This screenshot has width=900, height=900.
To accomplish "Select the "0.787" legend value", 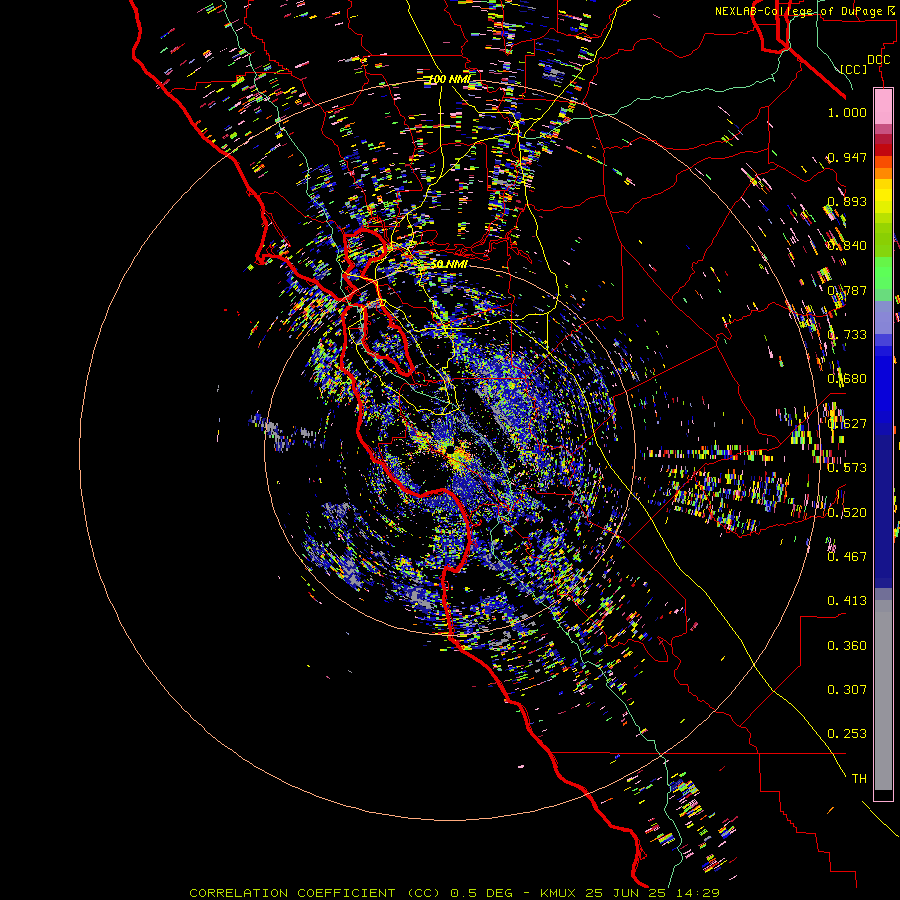I will click(x=847, y=290).
